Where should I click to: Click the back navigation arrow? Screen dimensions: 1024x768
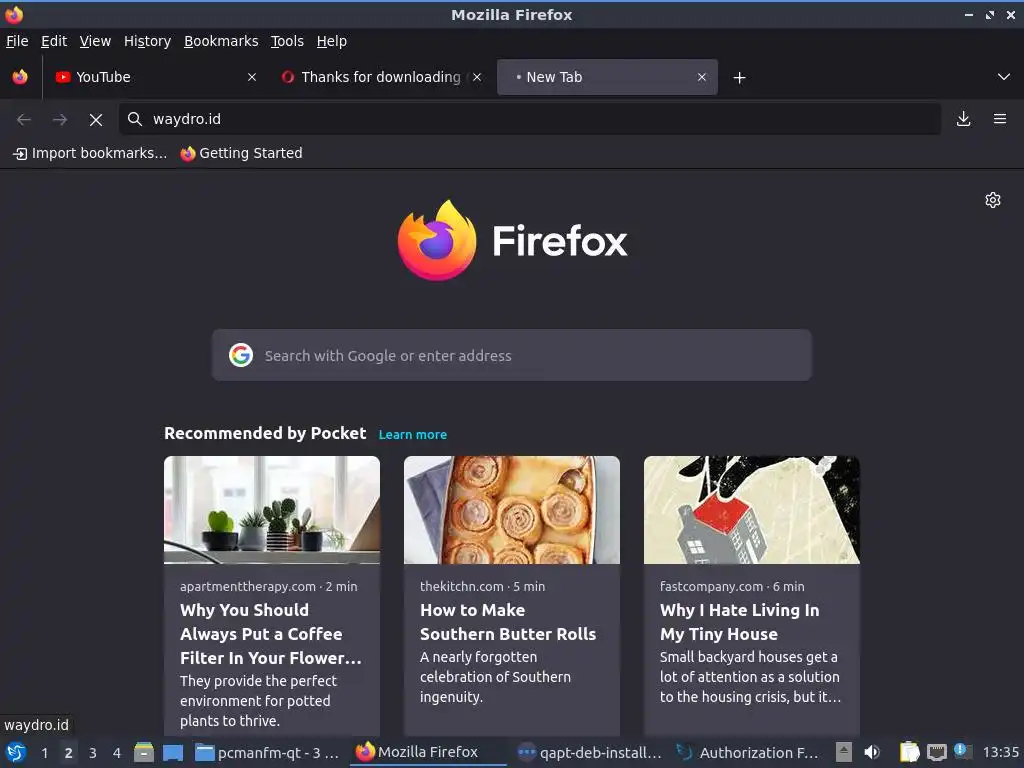[x=24, y=120]
